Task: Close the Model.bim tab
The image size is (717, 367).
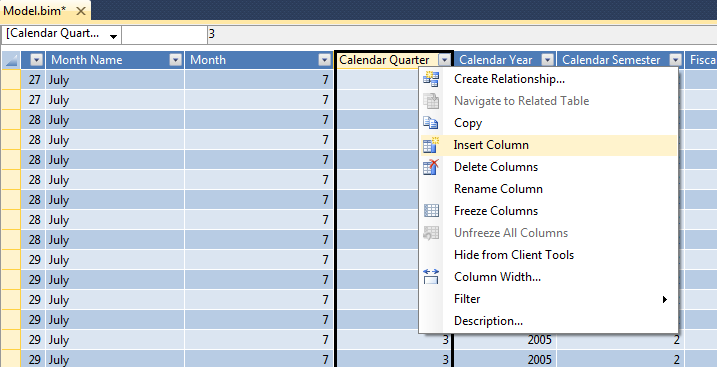Action: click(x=81, y=11)
